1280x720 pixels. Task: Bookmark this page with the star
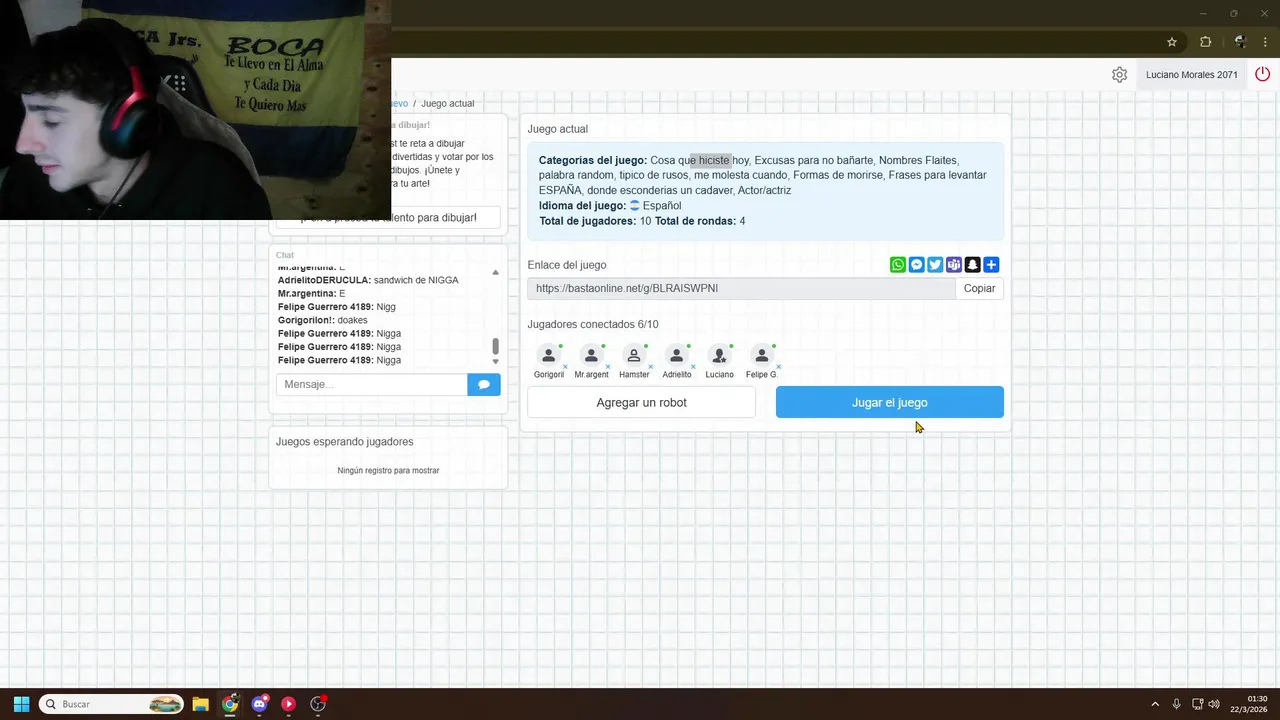[1172, 42]
